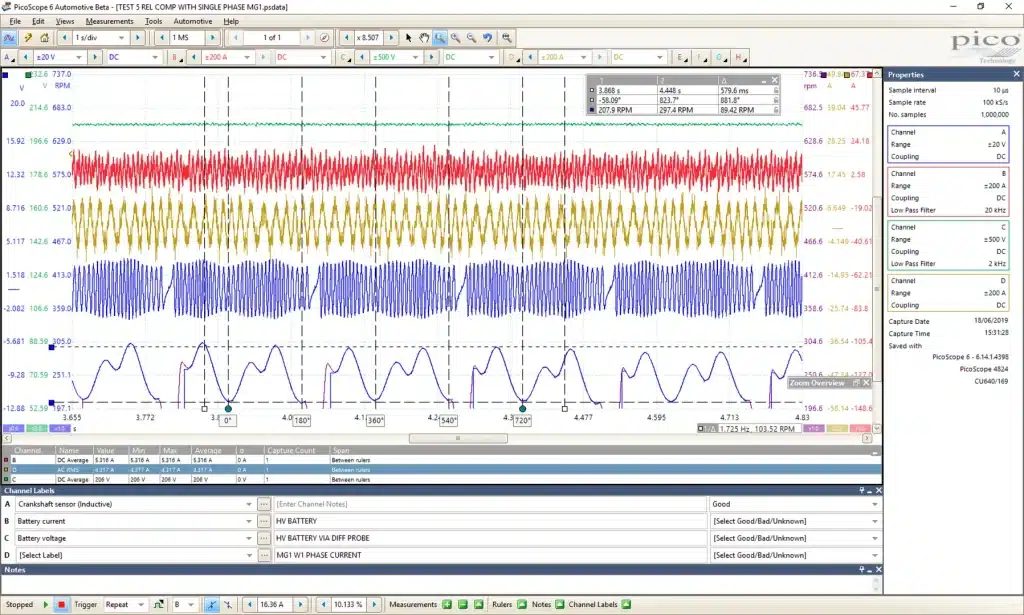
Task: Open Channel A options button
Action: 8,57
